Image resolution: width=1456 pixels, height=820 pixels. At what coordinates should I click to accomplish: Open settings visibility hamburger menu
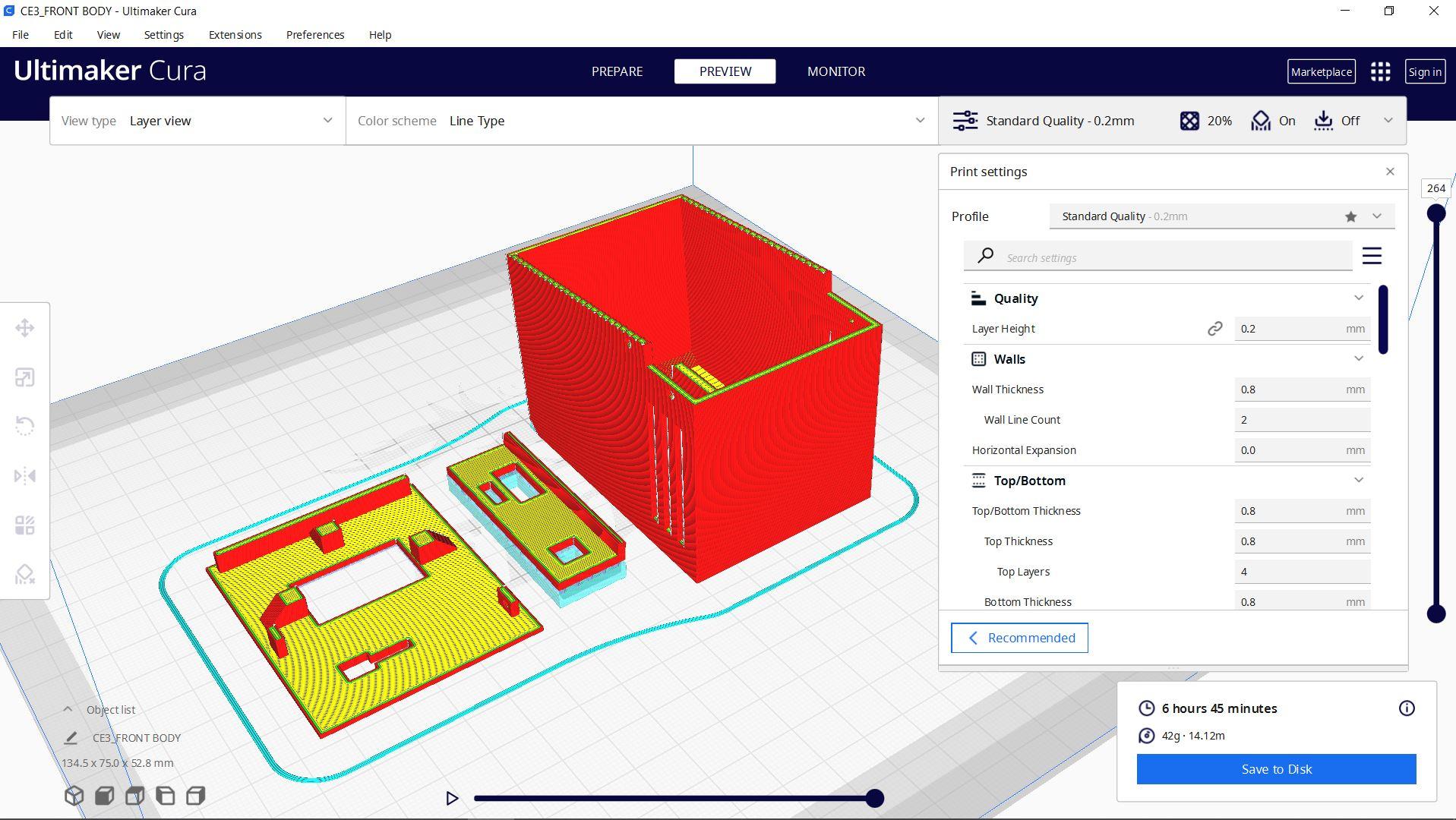(1372, 256)
